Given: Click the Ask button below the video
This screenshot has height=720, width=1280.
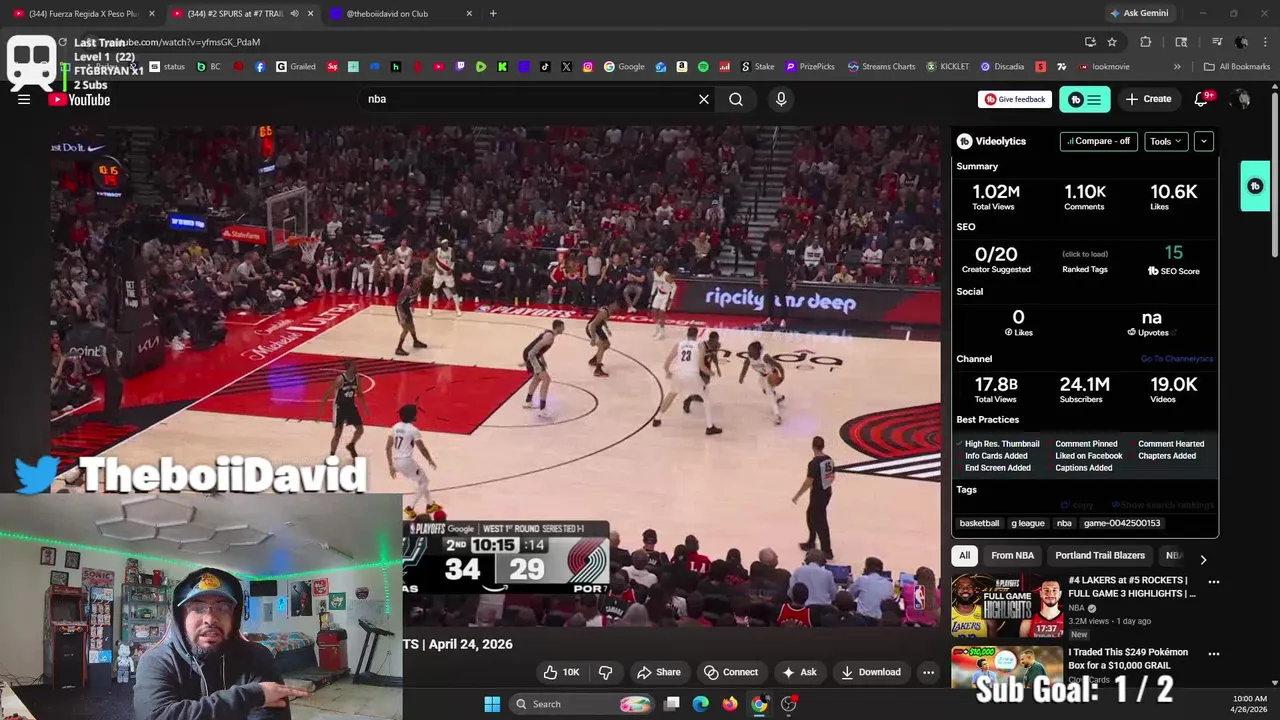Looking at the screenshot, I should (x=800, y=672).
